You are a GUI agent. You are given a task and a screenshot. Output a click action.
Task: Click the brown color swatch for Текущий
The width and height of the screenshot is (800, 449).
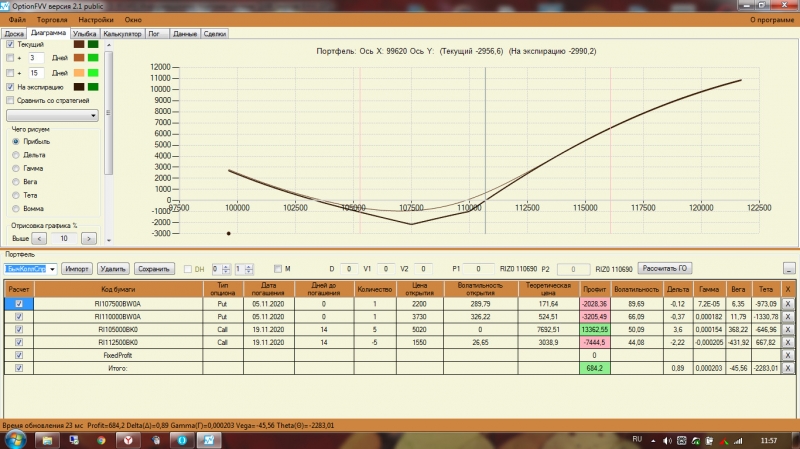tap(79, 44)
